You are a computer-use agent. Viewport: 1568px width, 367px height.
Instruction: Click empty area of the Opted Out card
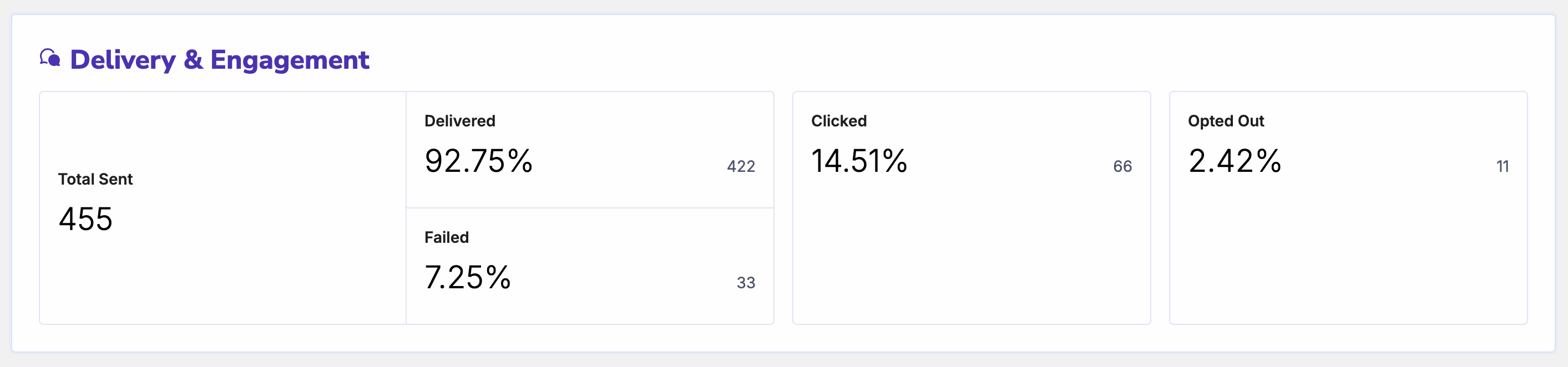click(x=1348, y=256)
